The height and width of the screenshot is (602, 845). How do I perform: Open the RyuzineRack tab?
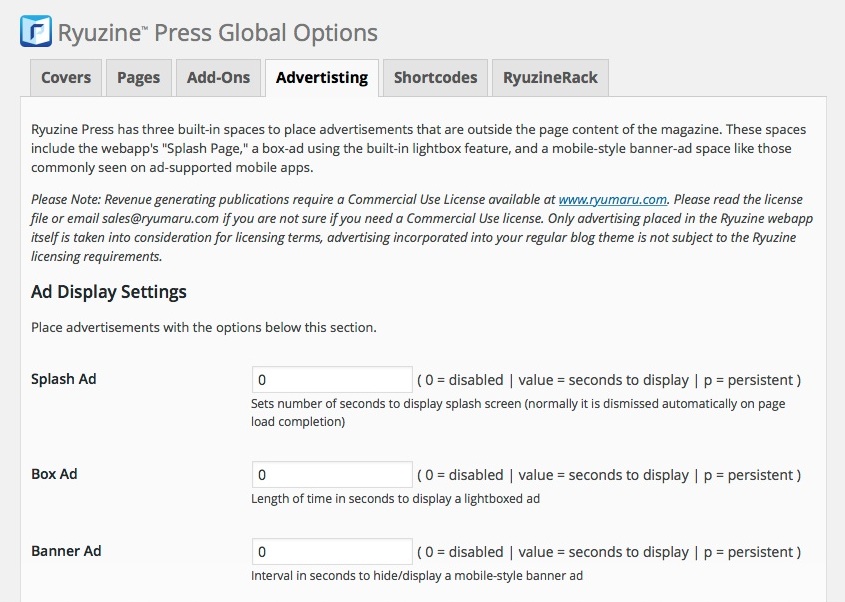(x=550, y=78)
